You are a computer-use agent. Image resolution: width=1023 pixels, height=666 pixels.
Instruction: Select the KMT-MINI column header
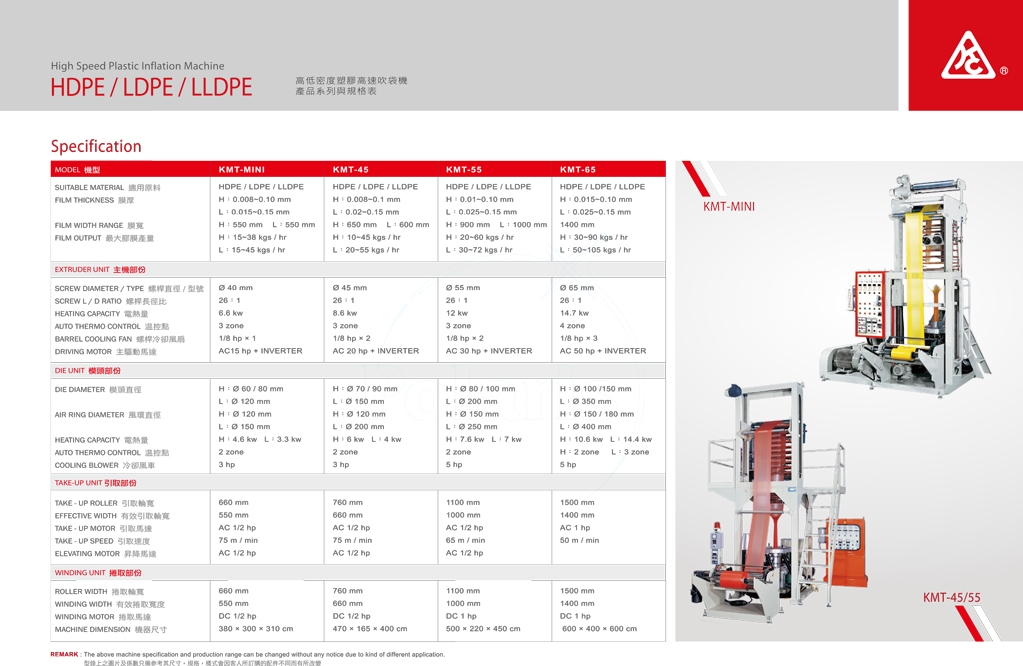241,170
